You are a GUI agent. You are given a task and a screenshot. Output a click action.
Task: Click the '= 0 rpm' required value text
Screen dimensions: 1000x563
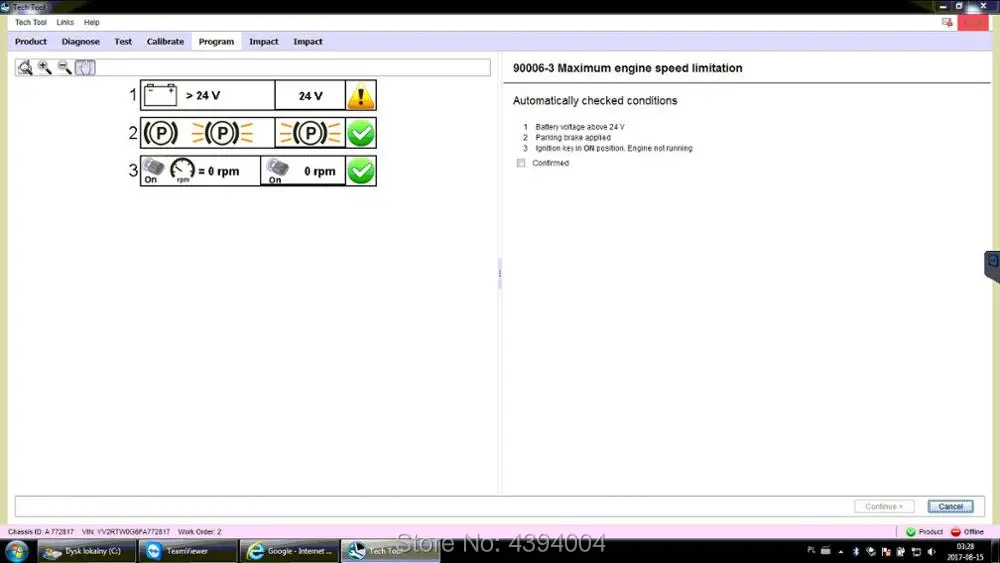[219, 171]
